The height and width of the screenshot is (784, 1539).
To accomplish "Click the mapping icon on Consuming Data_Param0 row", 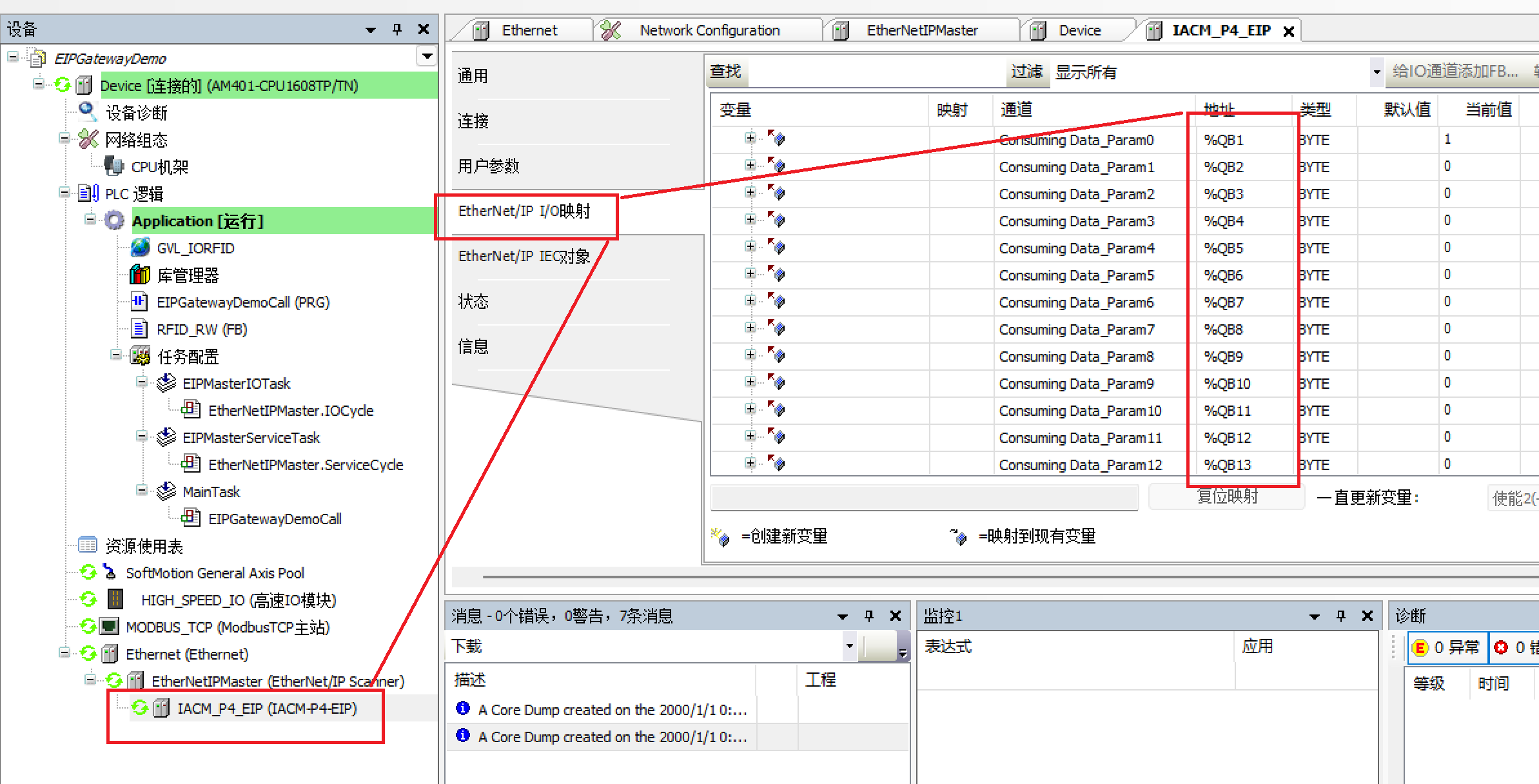I will [777, 138].
